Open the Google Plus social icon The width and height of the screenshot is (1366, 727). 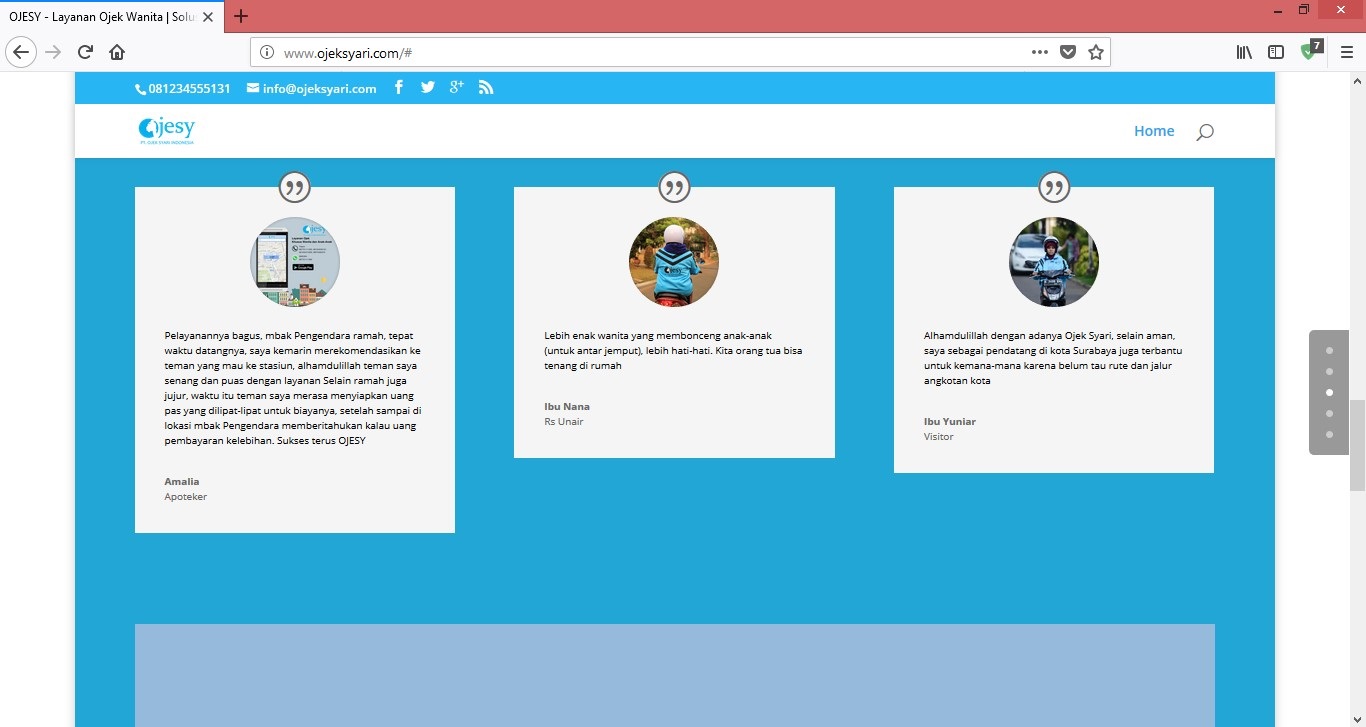coord(456,88)
